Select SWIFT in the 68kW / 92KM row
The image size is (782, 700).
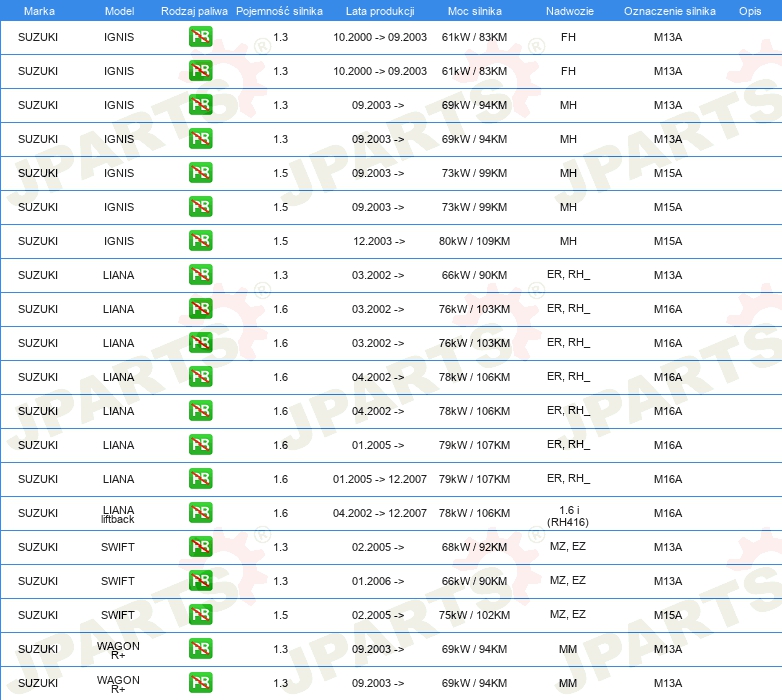(x=118, y=547)
